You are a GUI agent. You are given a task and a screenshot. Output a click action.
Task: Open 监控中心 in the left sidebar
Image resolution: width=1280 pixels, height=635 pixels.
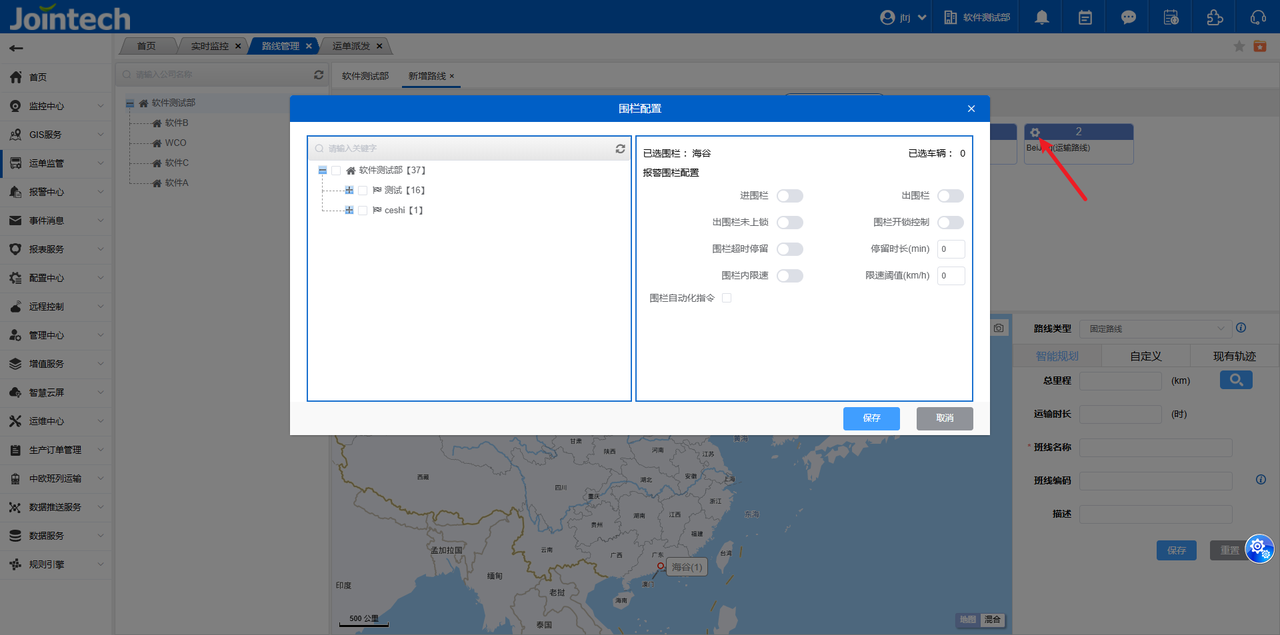(x=47, y=106)
